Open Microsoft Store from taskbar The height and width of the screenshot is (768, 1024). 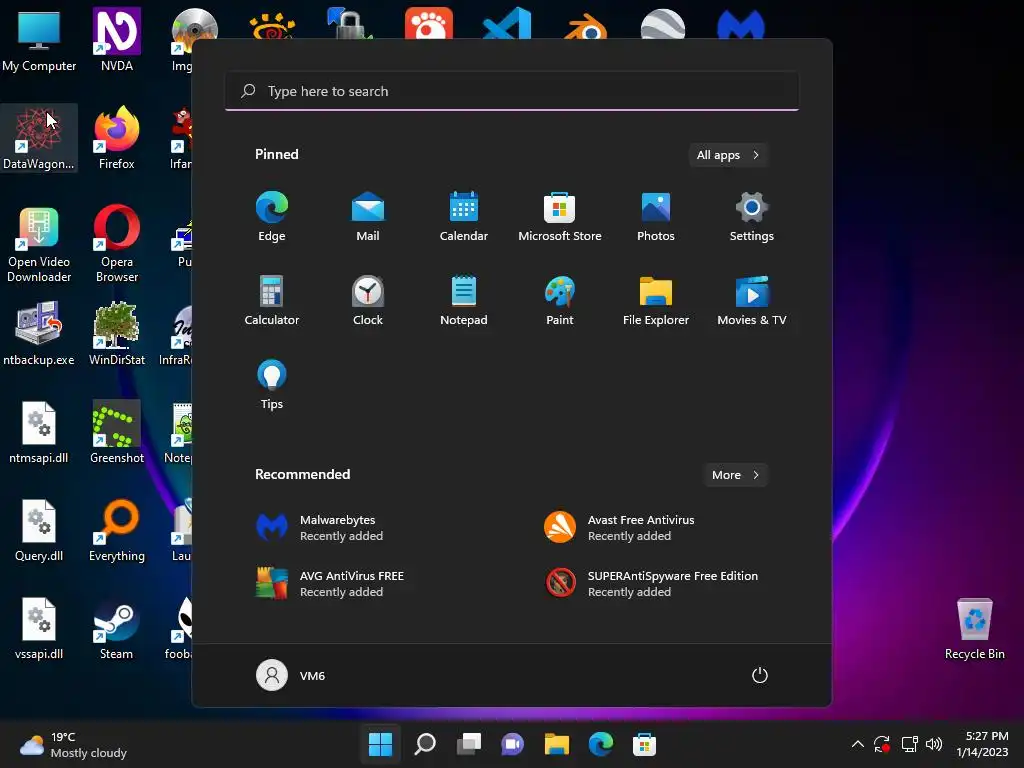(645, 744)
